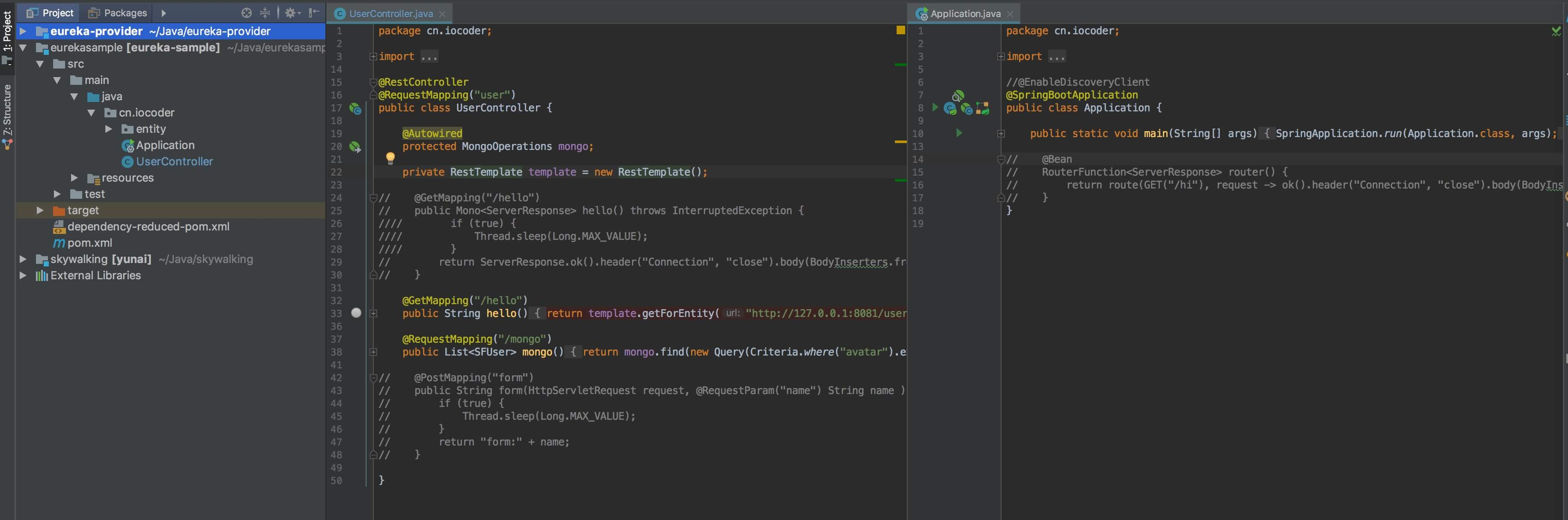The height and width of the screenshot is (520, 1568).
Task: Open pom.xml from the project tree
Action: click(x=90, y=243)
